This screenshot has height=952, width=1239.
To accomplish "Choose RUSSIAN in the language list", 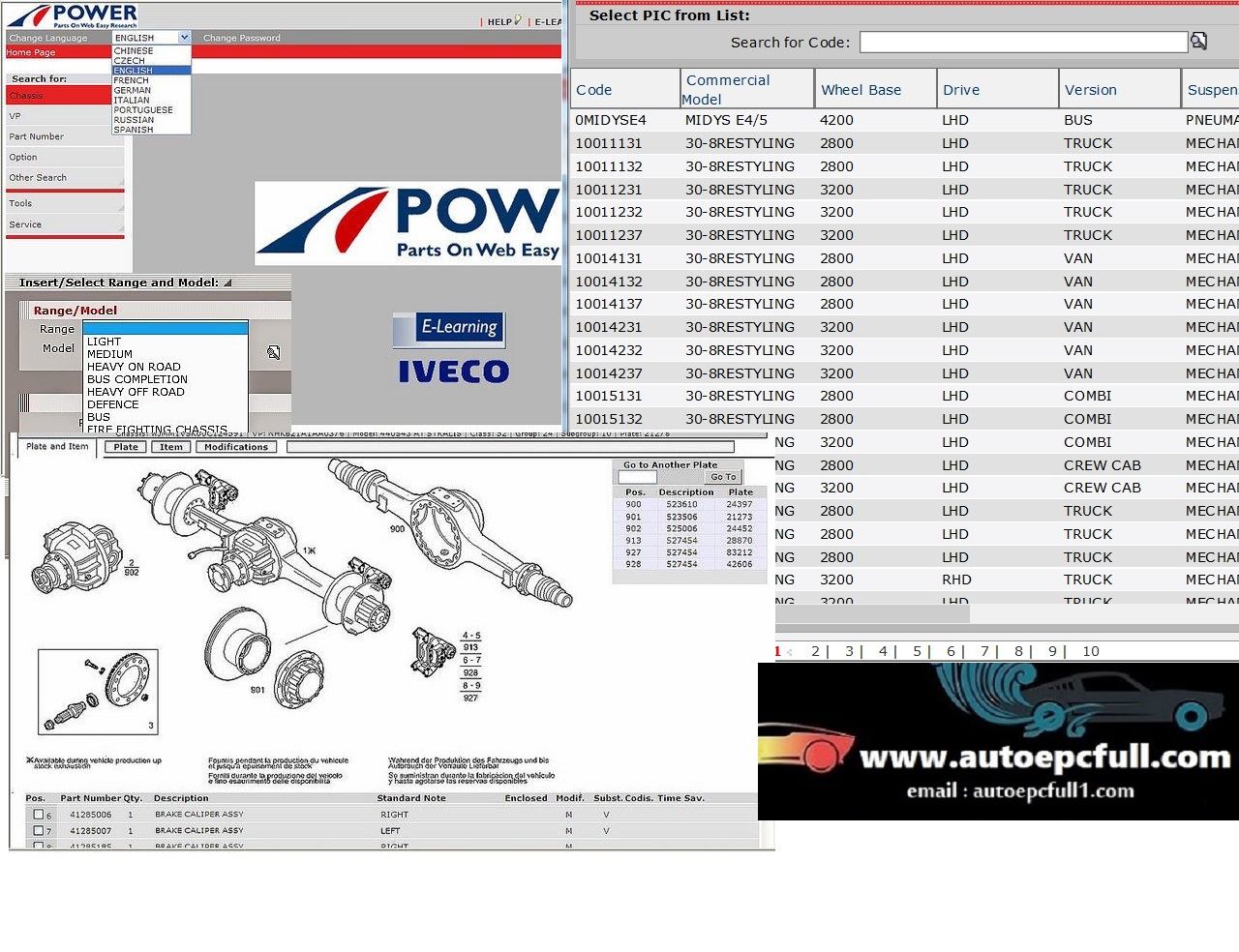I will click(x=134, y=120).
